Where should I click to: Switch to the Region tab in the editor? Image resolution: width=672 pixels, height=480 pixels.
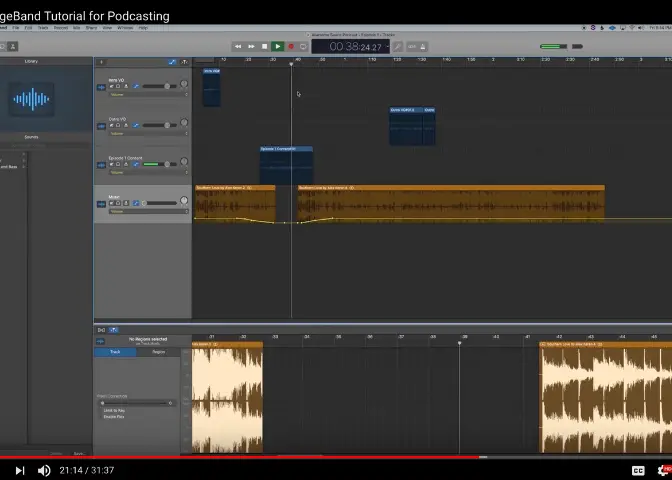click(159, 352)
